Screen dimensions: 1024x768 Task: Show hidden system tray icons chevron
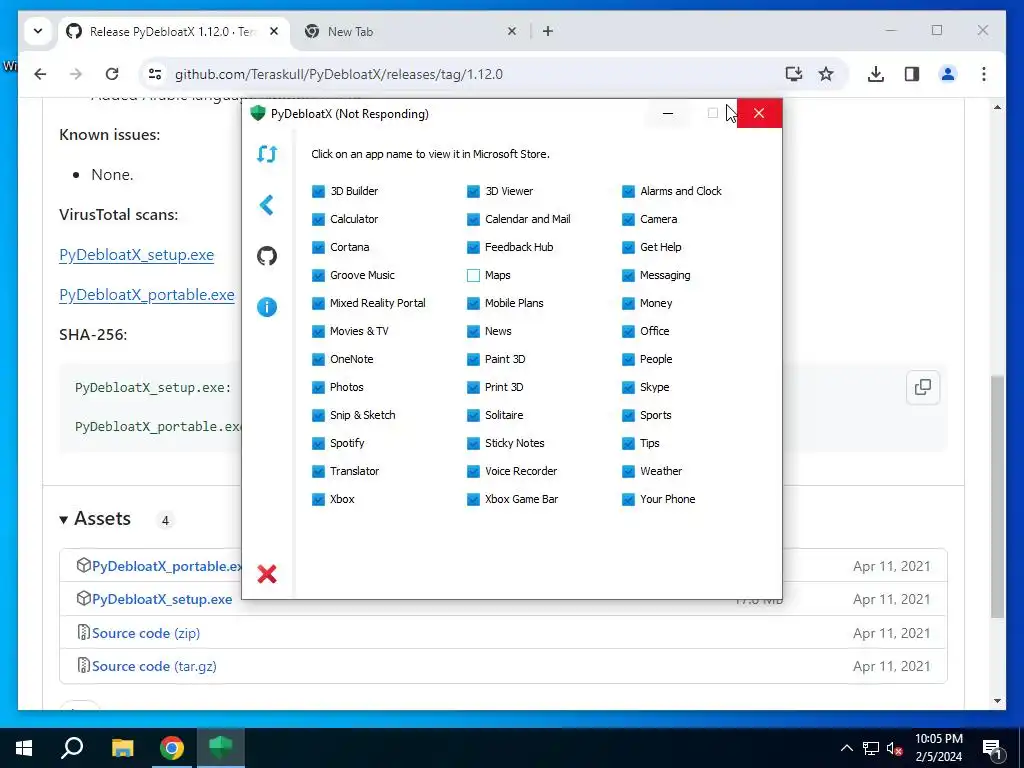point(846,748)
